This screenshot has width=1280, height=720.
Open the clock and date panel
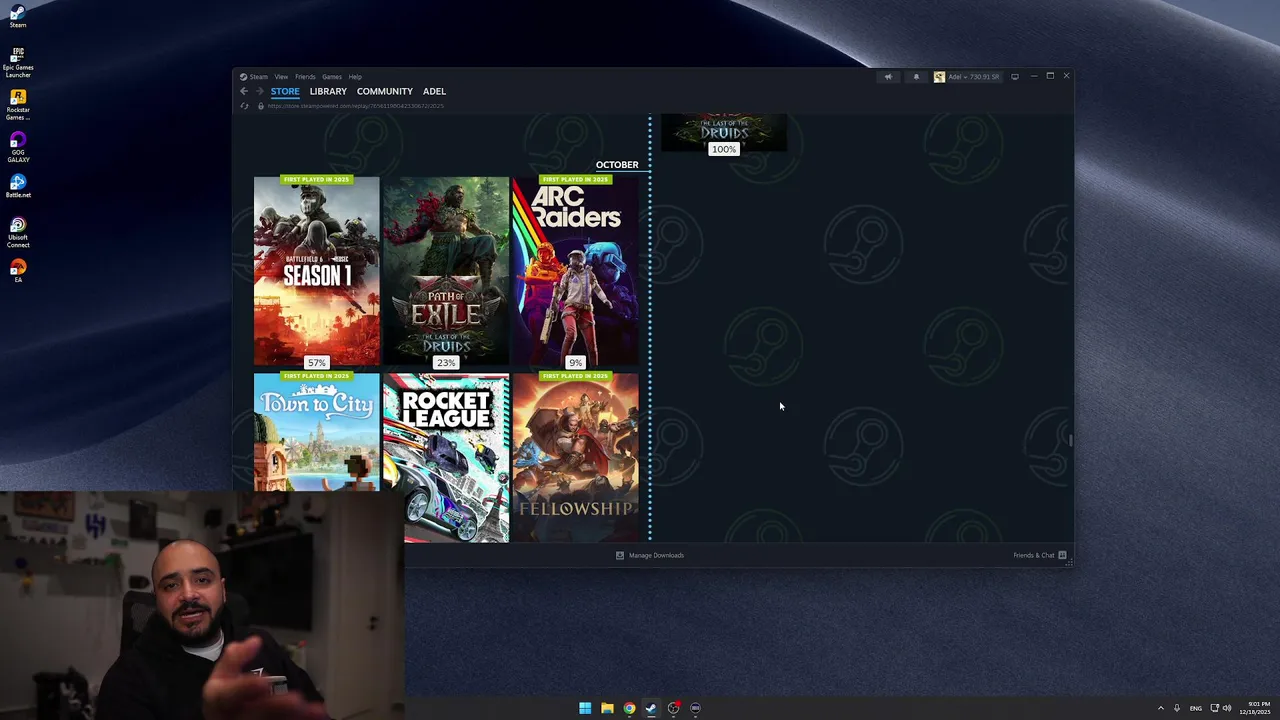[x=1257, y=708]
